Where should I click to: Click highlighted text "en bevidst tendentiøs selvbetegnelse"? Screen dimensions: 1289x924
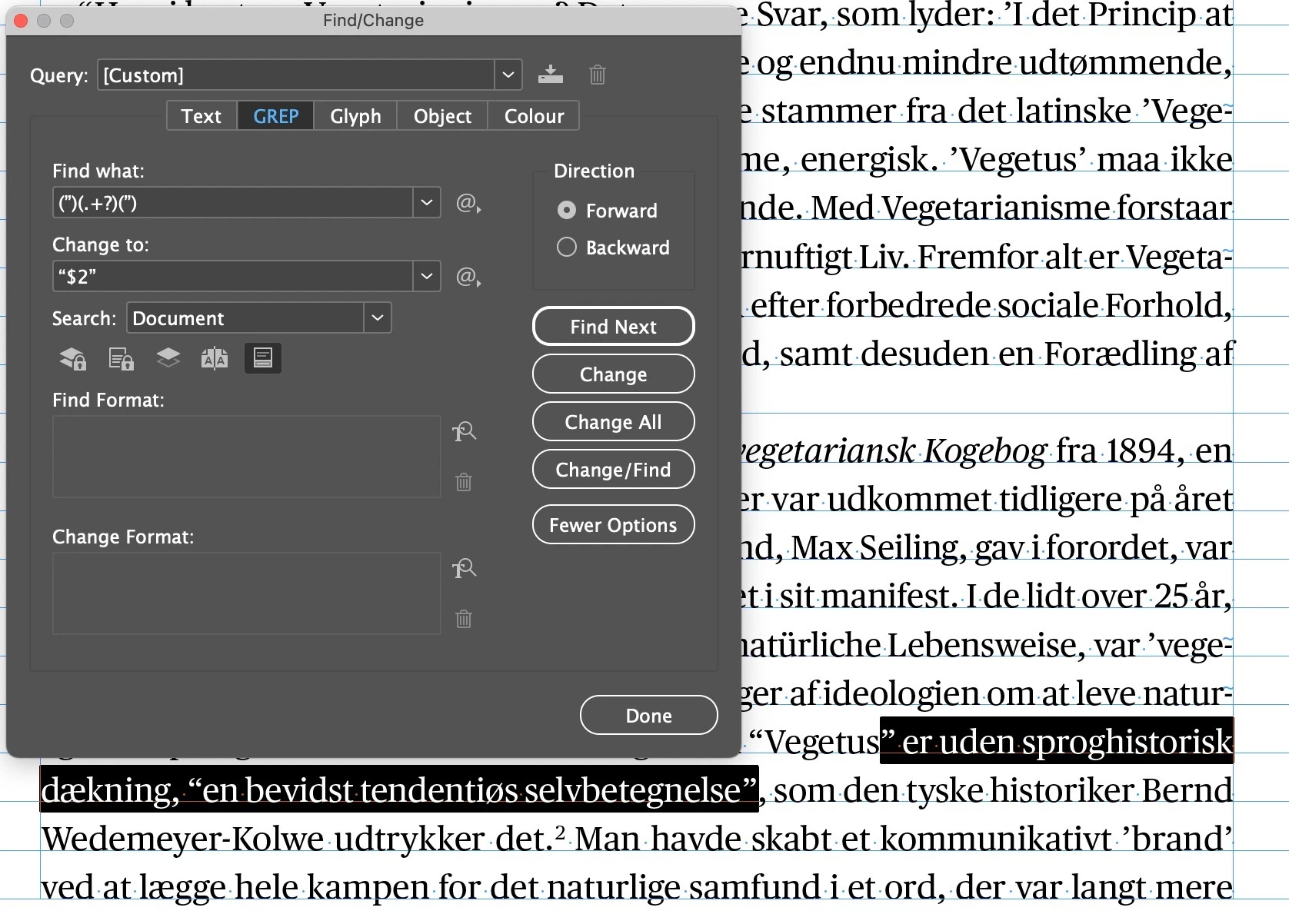[471, 790]
